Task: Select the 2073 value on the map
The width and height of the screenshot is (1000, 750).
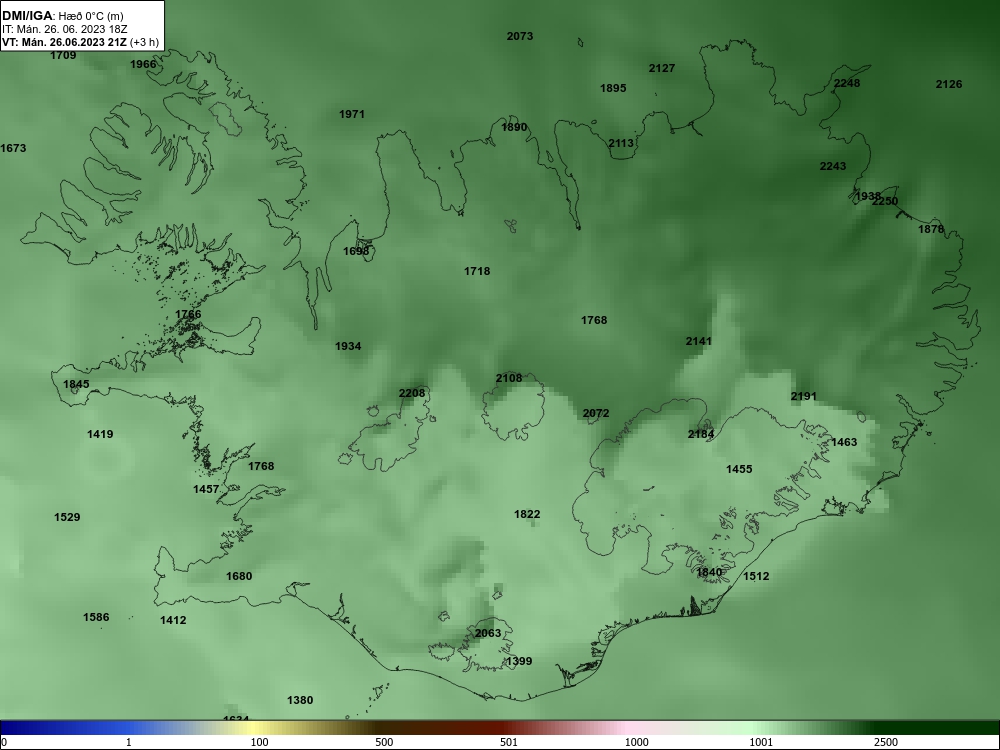Action: point(520,36)
